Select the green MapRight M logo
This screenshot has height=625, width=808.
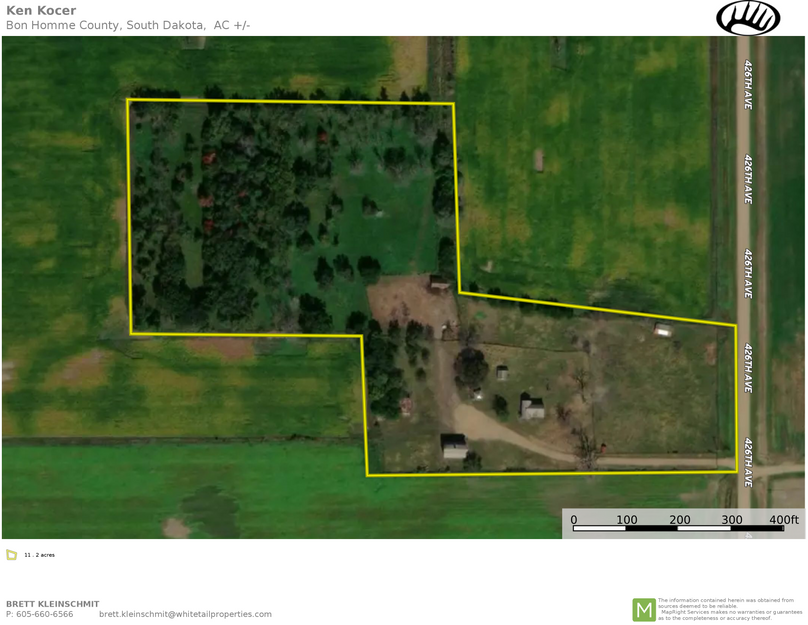tap(645, 606)
